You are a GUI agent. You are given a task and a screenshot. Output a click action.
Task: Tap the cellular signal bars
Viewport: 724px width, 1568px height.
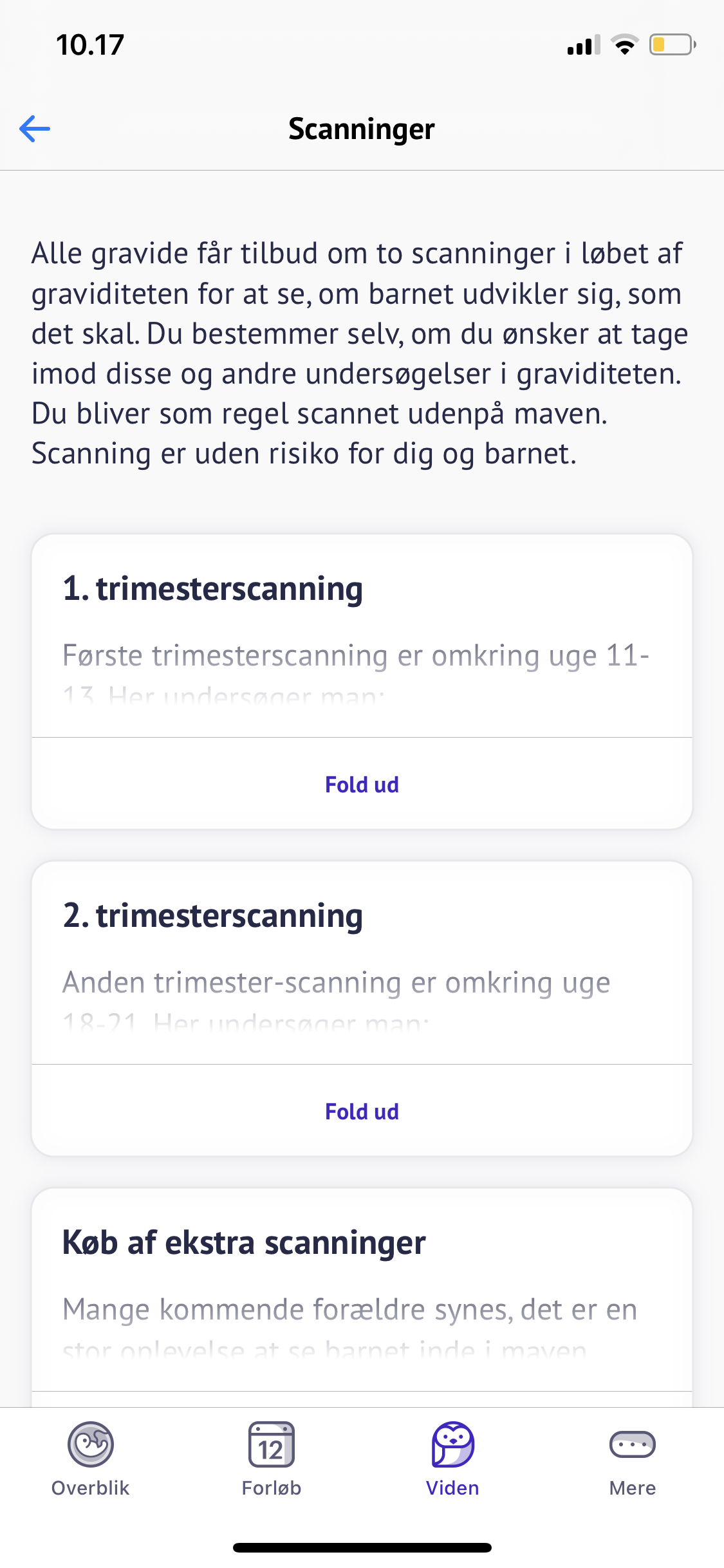583,45
